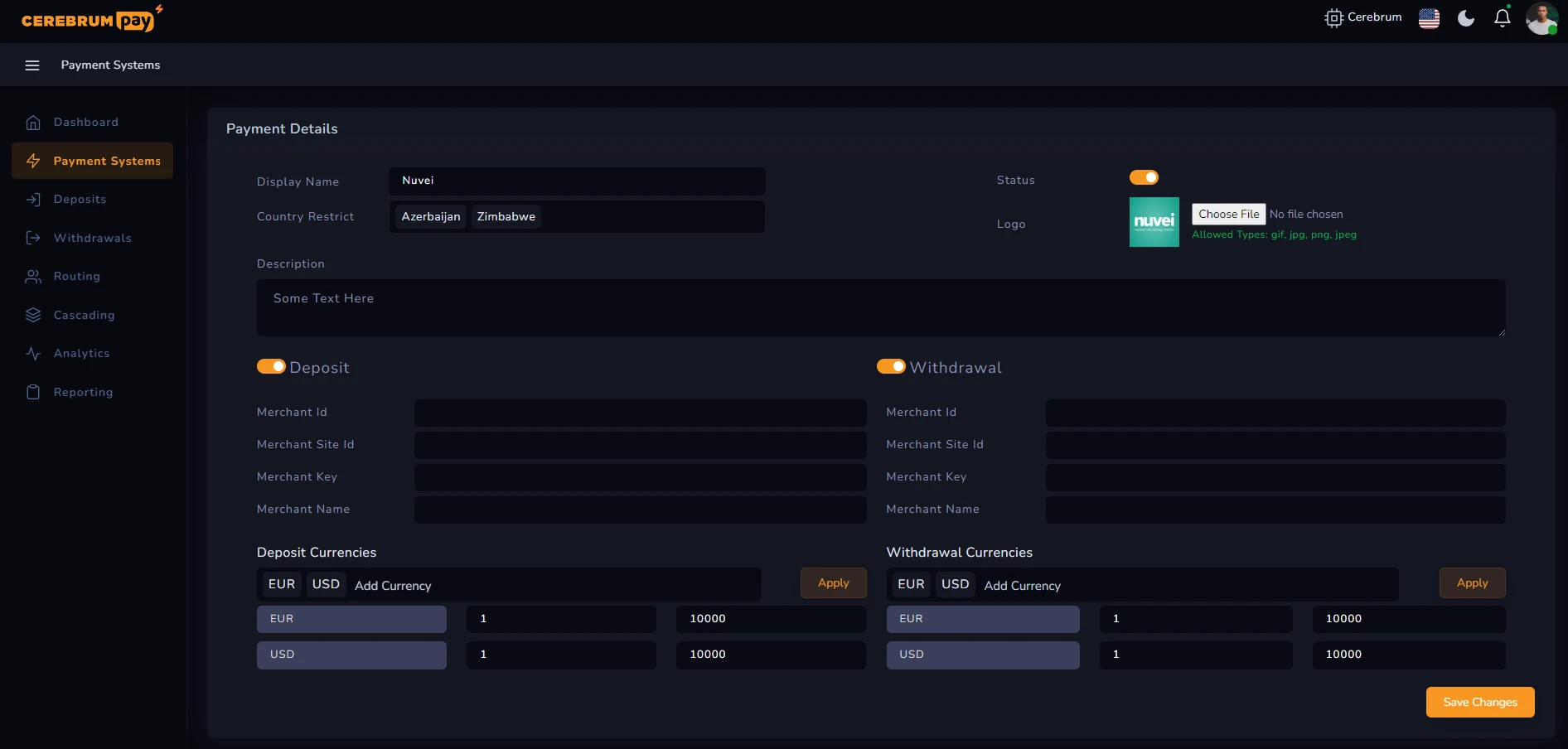Click the Routing users icon
Viewport: 1568px width, 749px height.
coord(33,277)
